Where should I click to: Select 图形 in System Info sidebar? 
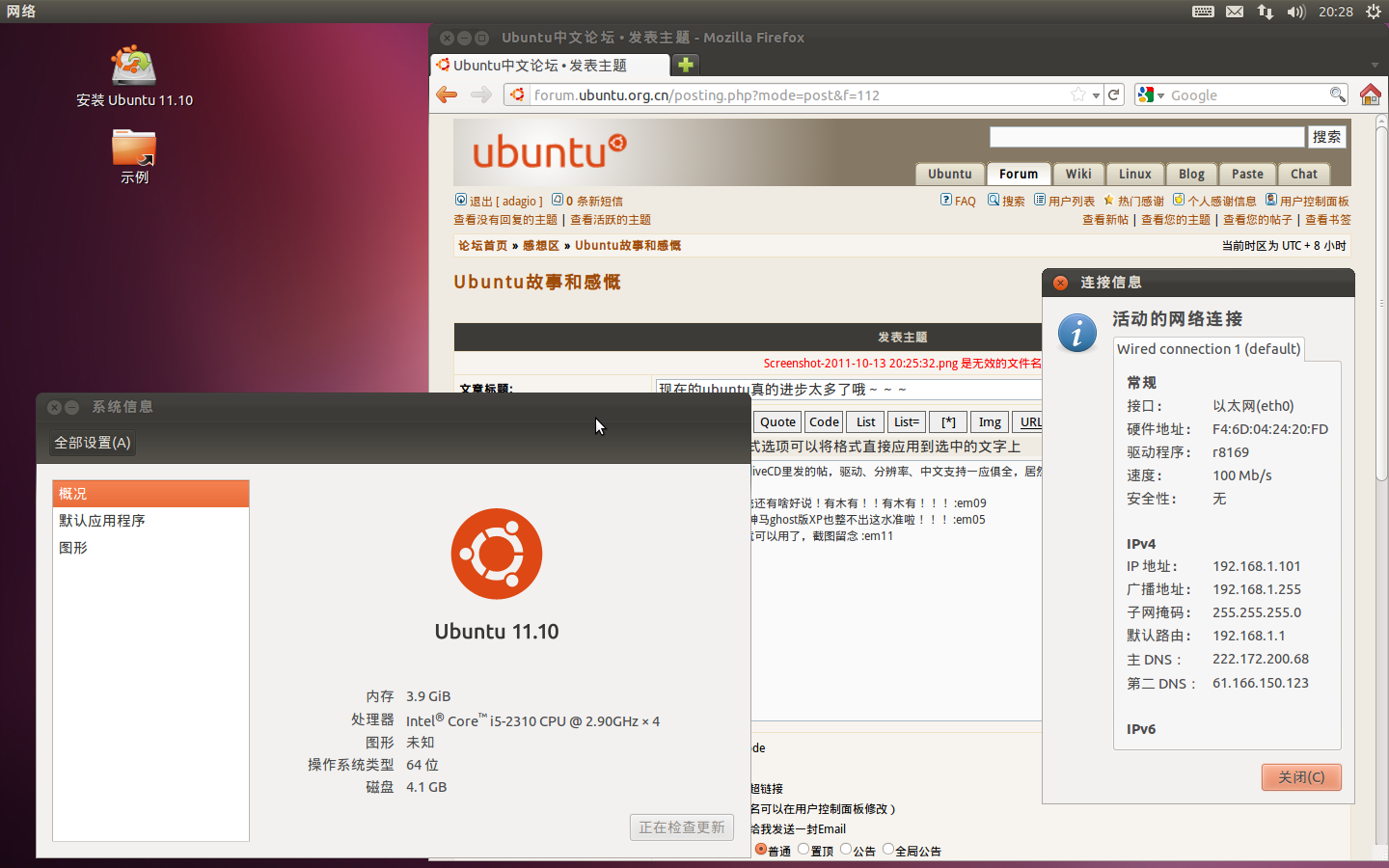tap(151, 548)
